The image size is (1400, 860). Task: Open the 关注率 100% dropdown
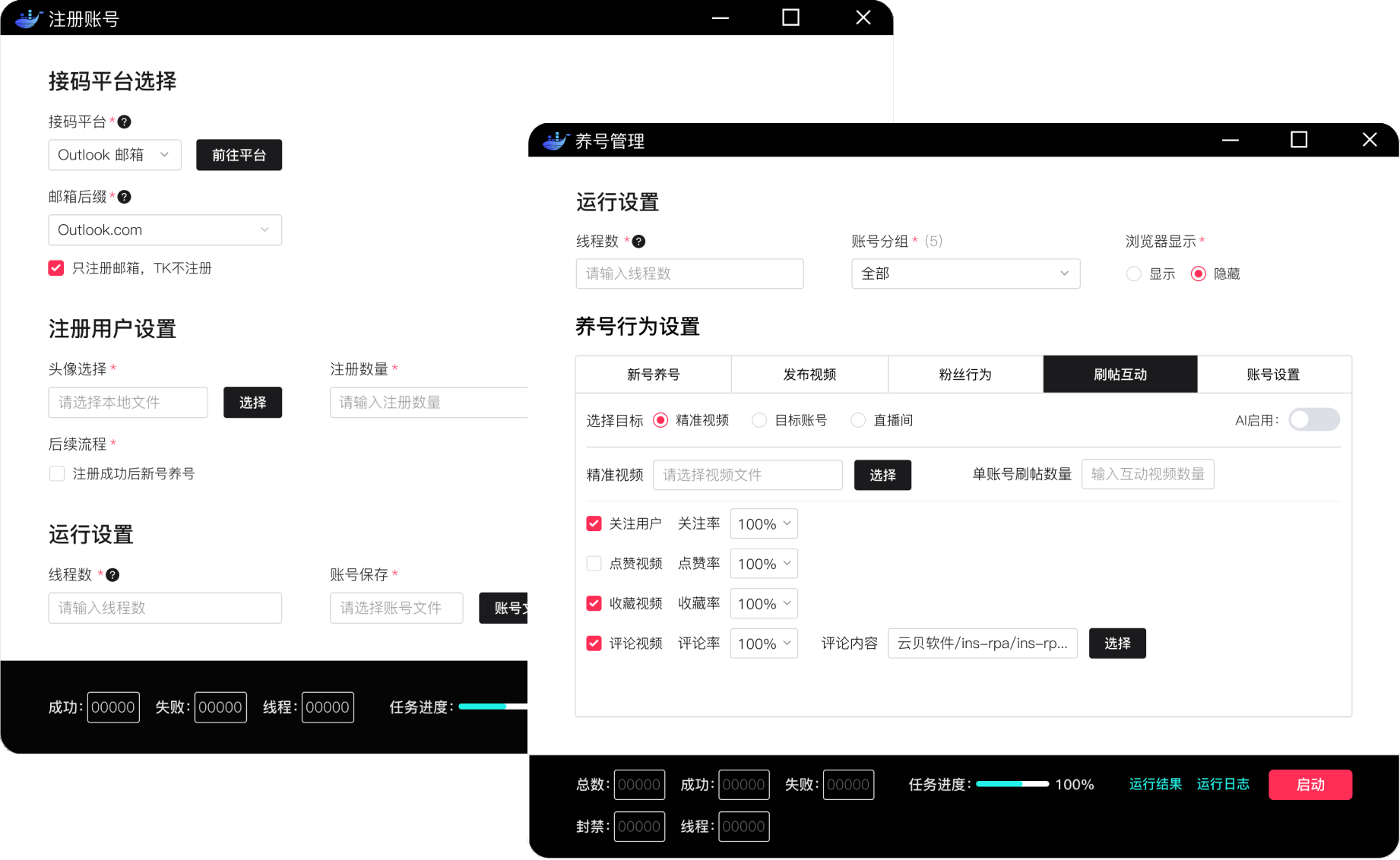coord(763,524)
